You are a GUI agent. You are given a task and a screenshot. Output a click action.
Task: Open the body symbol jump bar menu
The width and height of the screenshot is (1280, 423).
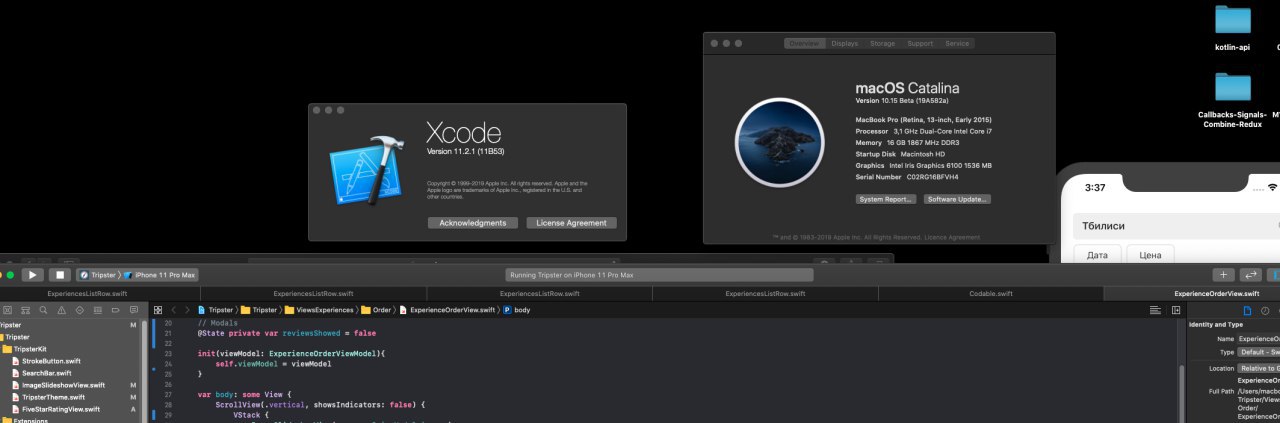point(516,310)
